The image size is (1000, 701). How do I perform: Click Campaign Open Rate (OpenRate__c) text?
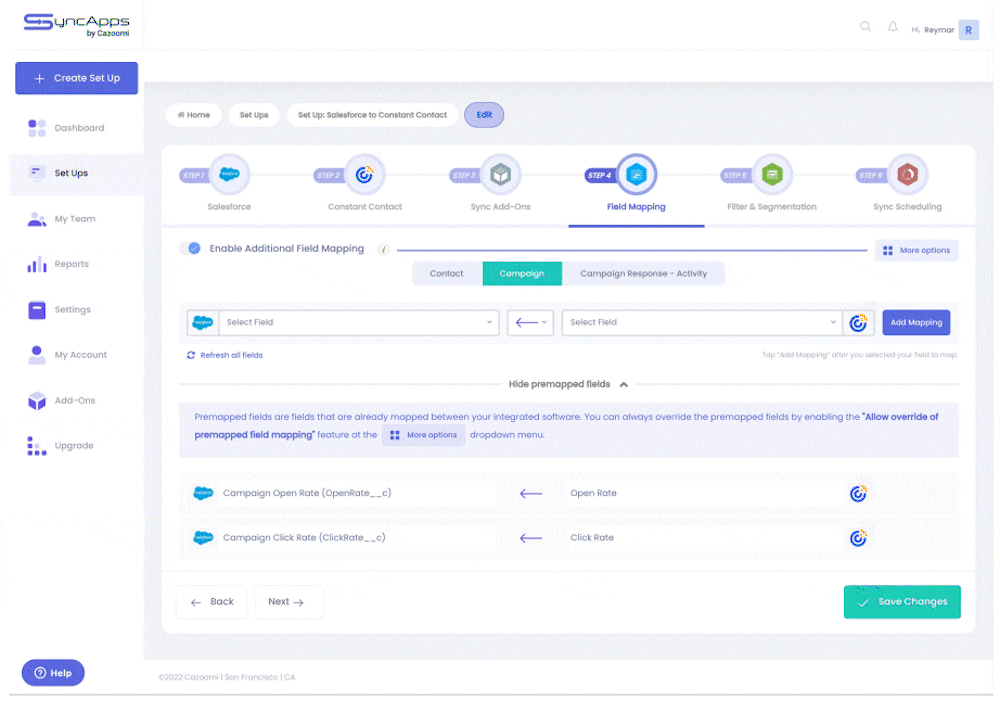click(x=307, y=493)
